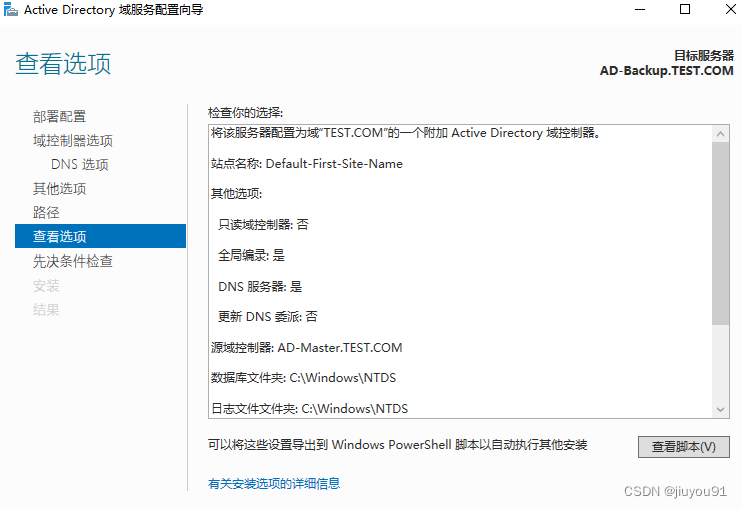Image resolution: width=742 pixels, height=508 pixels.
Task: Click the scrollbar down arrow
Action: click(x=720, y=410)
